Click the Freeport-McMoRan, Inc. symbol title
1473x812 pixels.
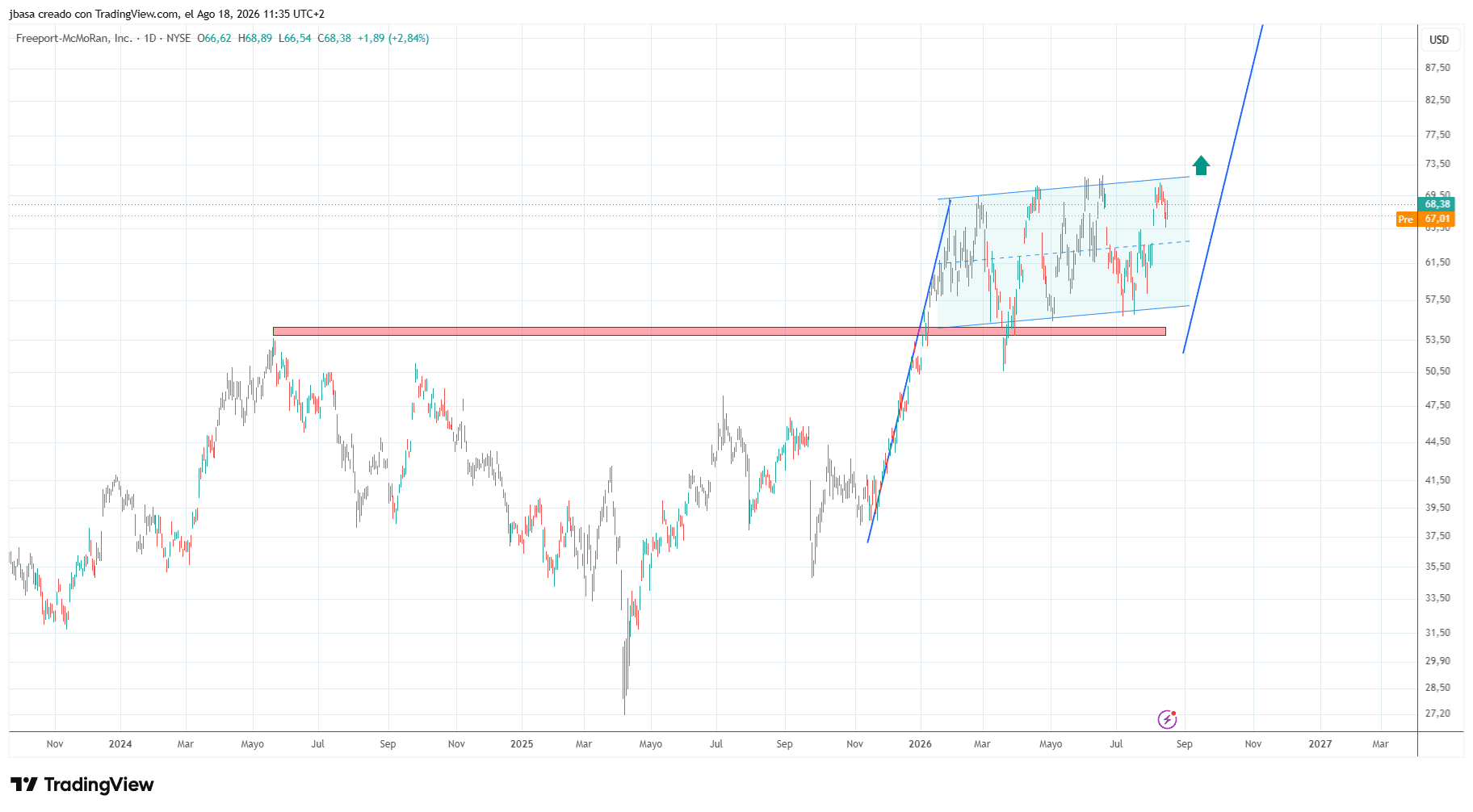pos(74,38)
